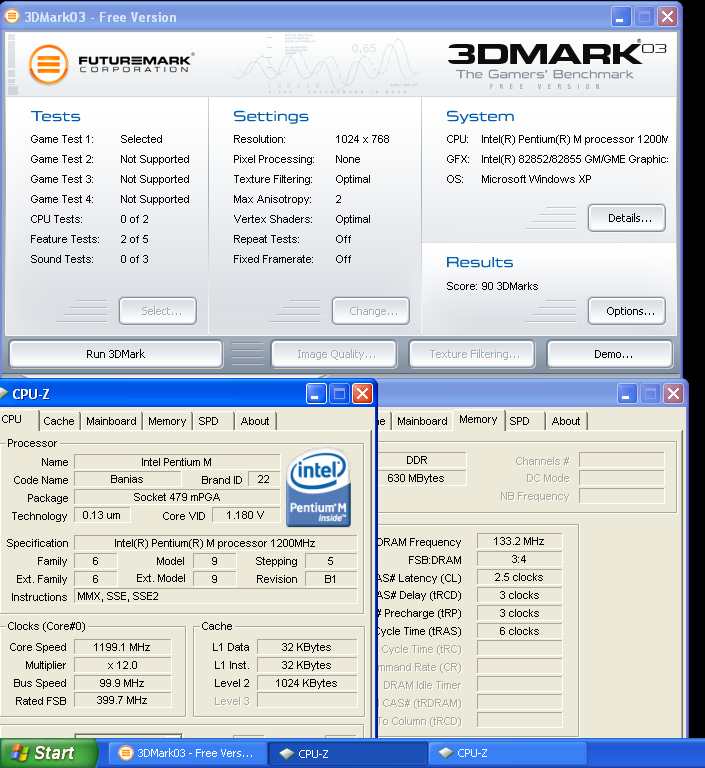This screenshot has width=705, height=768.
Task: Click the Package field 'Socket 479 mPGA'
Action: (x=177, y=498)
